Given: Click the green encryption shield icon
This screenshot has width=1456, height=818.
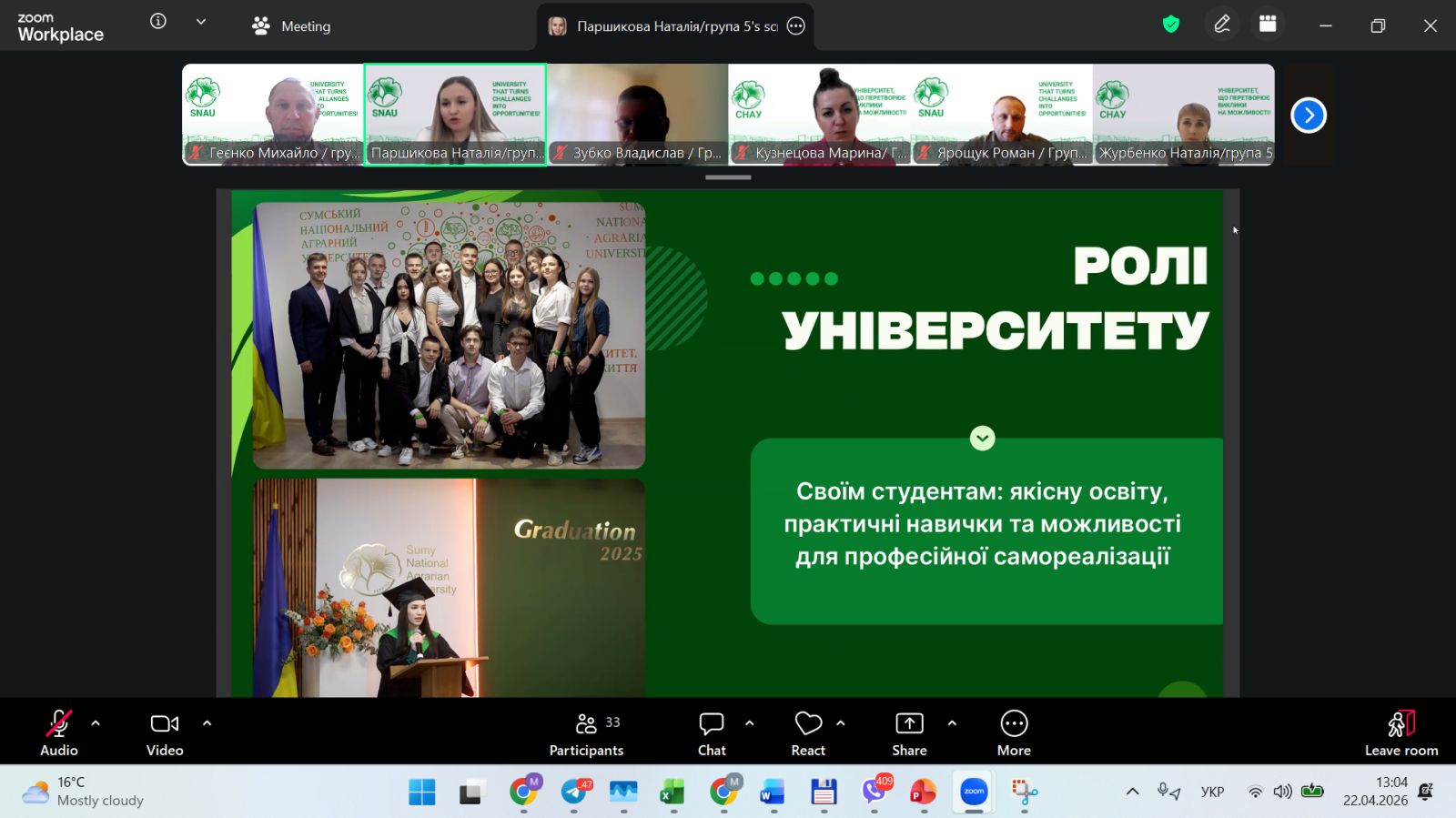Looking at the screenshot, I should click(1171, 25).
